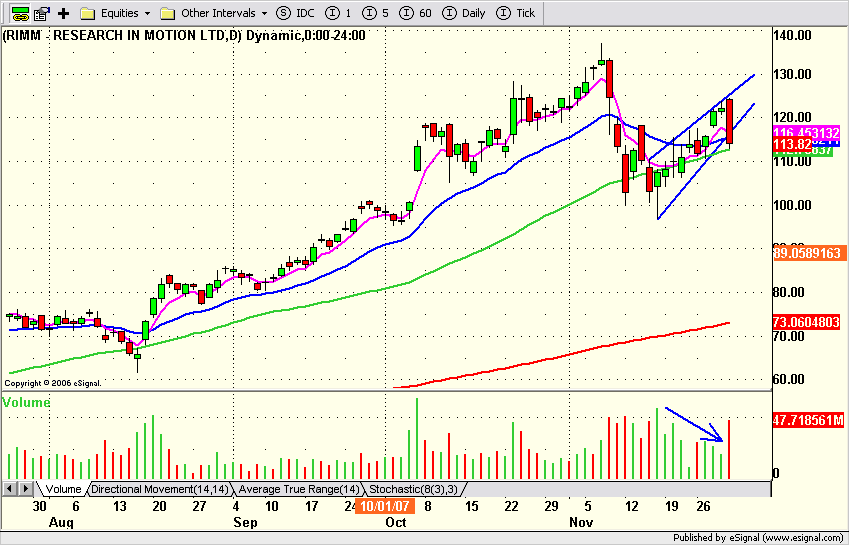This screenshot has width=849, height=545.
Task: Click the 140.00 price axis label
Action: tap(793, 36)
